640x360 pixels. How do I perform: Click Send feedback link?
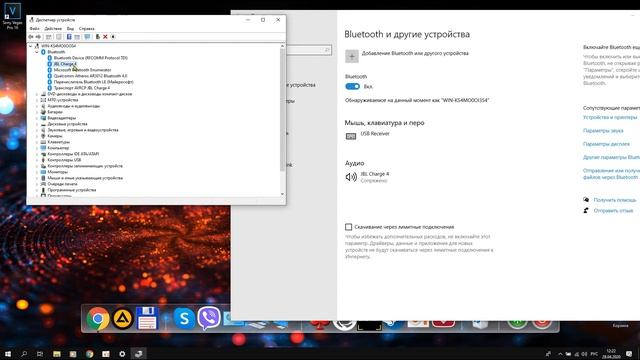[613, 211]
